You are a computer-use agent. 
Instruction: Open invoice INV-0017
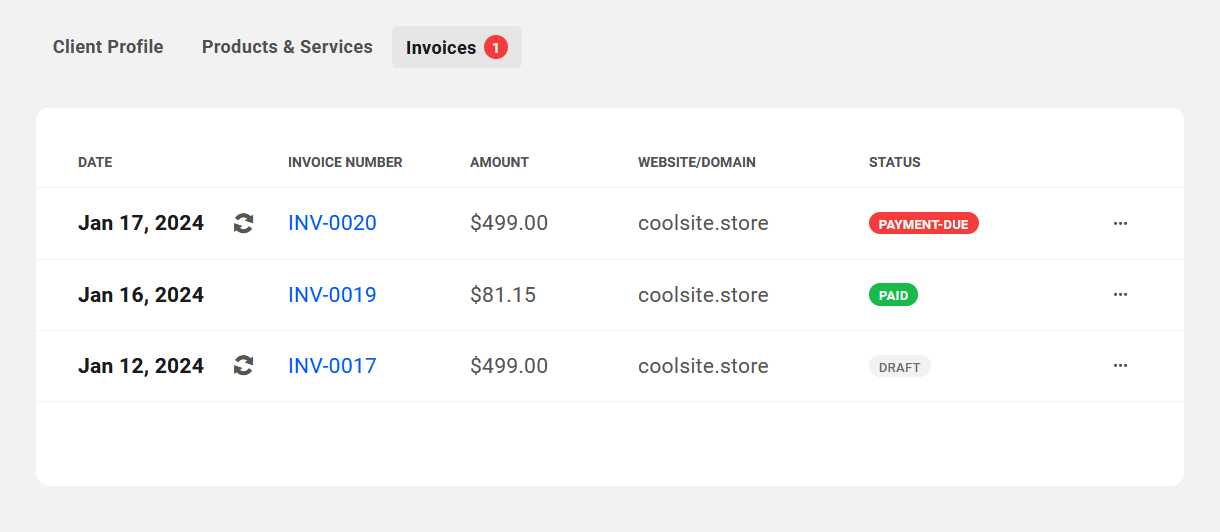(x=332, y=366)
